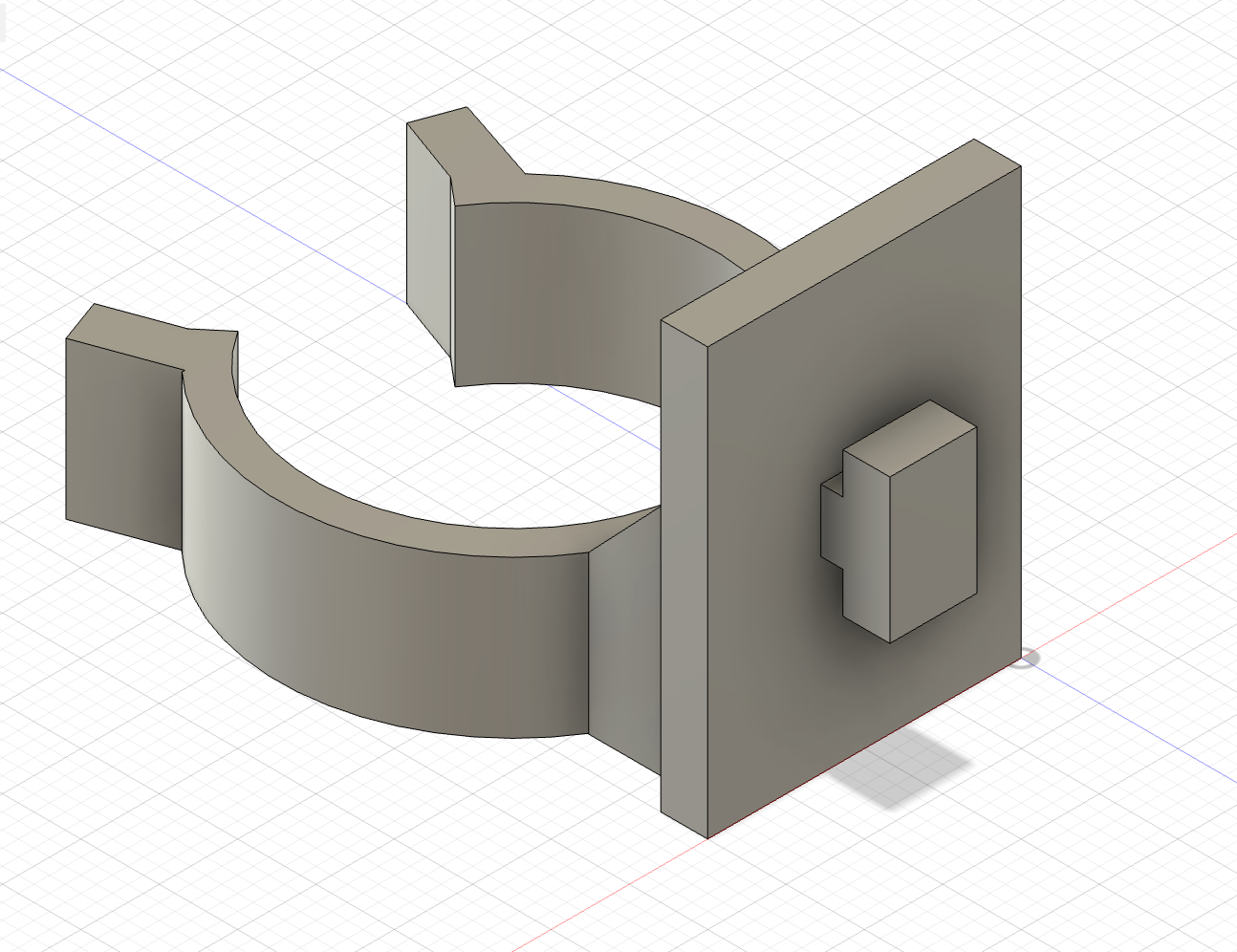This screenshot has height=952, width=1237.
Task: Select the small block's large front face
Action: click(933, 533)
